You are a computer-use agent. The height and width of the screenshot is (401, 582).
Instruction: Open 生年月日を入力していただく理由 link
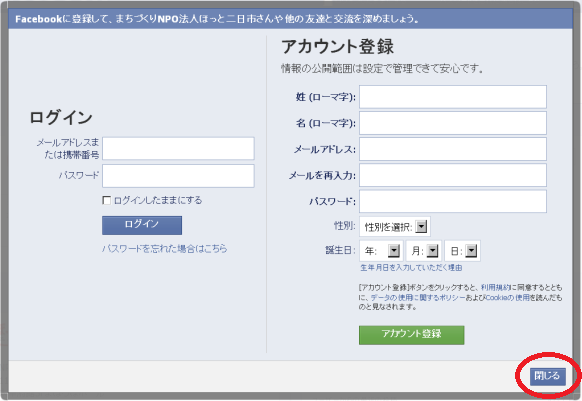tap(411, 268)
